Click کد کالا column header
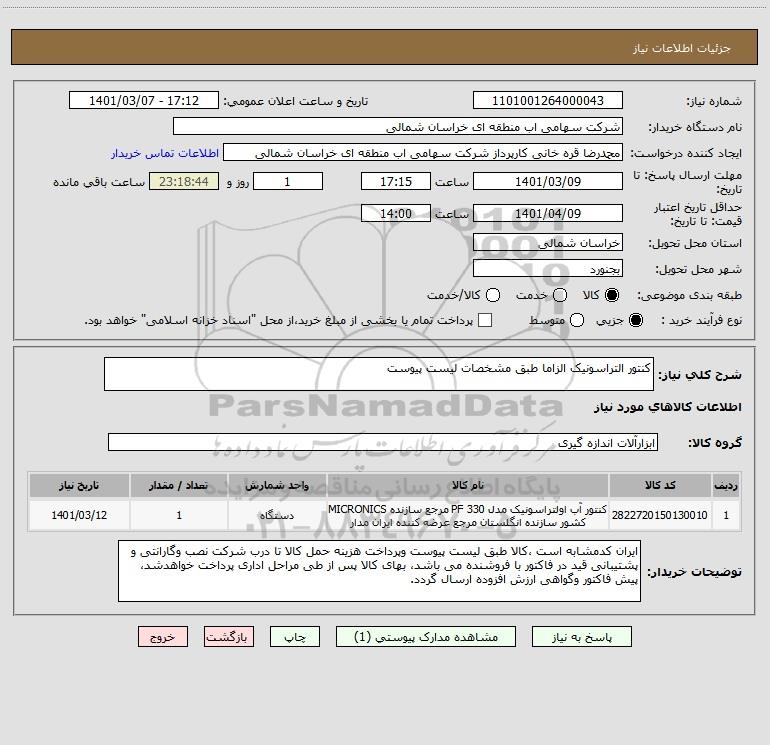Image resolution: width=770 pixels, height=745 pixels. 660,486
